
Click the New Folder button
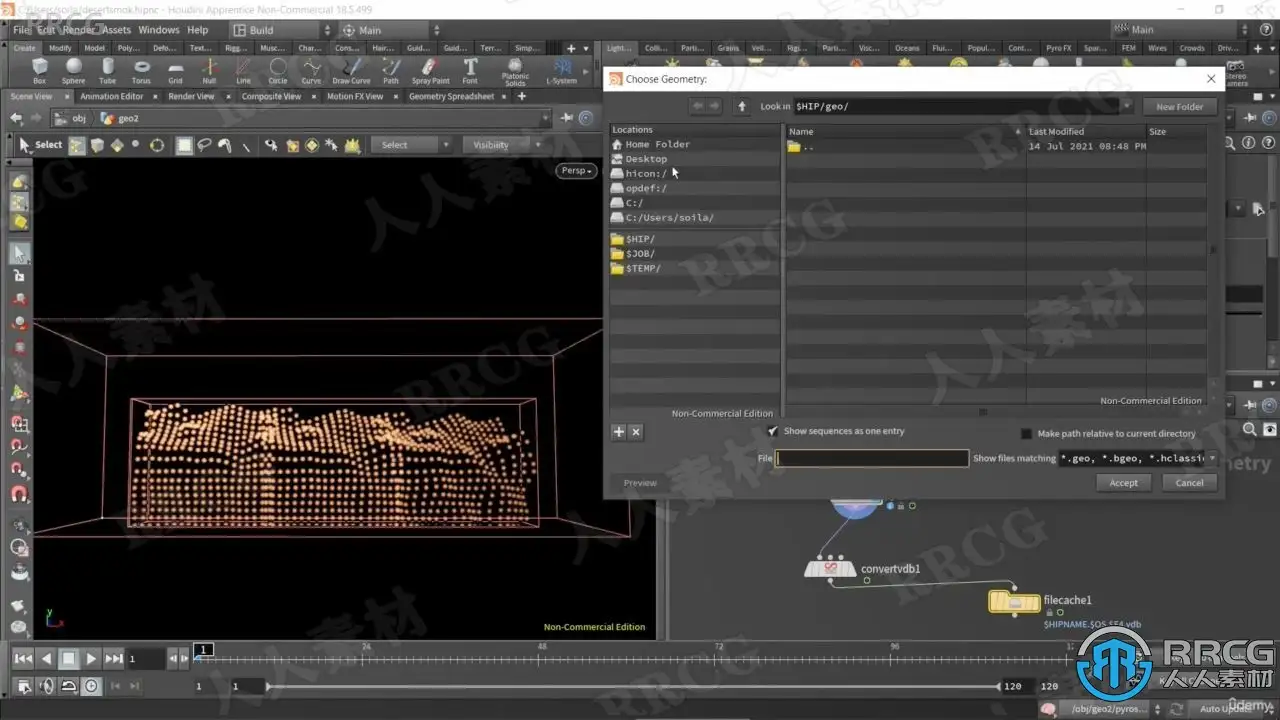[1179, 107]
